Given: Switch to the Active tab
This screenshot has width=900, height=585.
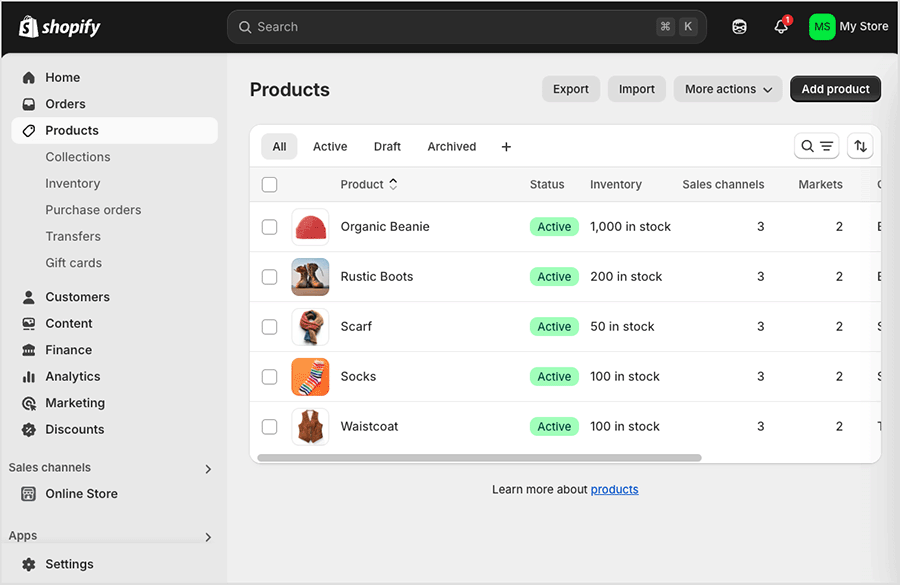Looking at the screenshot, I should pyautogui.click(x=330, y=146).
